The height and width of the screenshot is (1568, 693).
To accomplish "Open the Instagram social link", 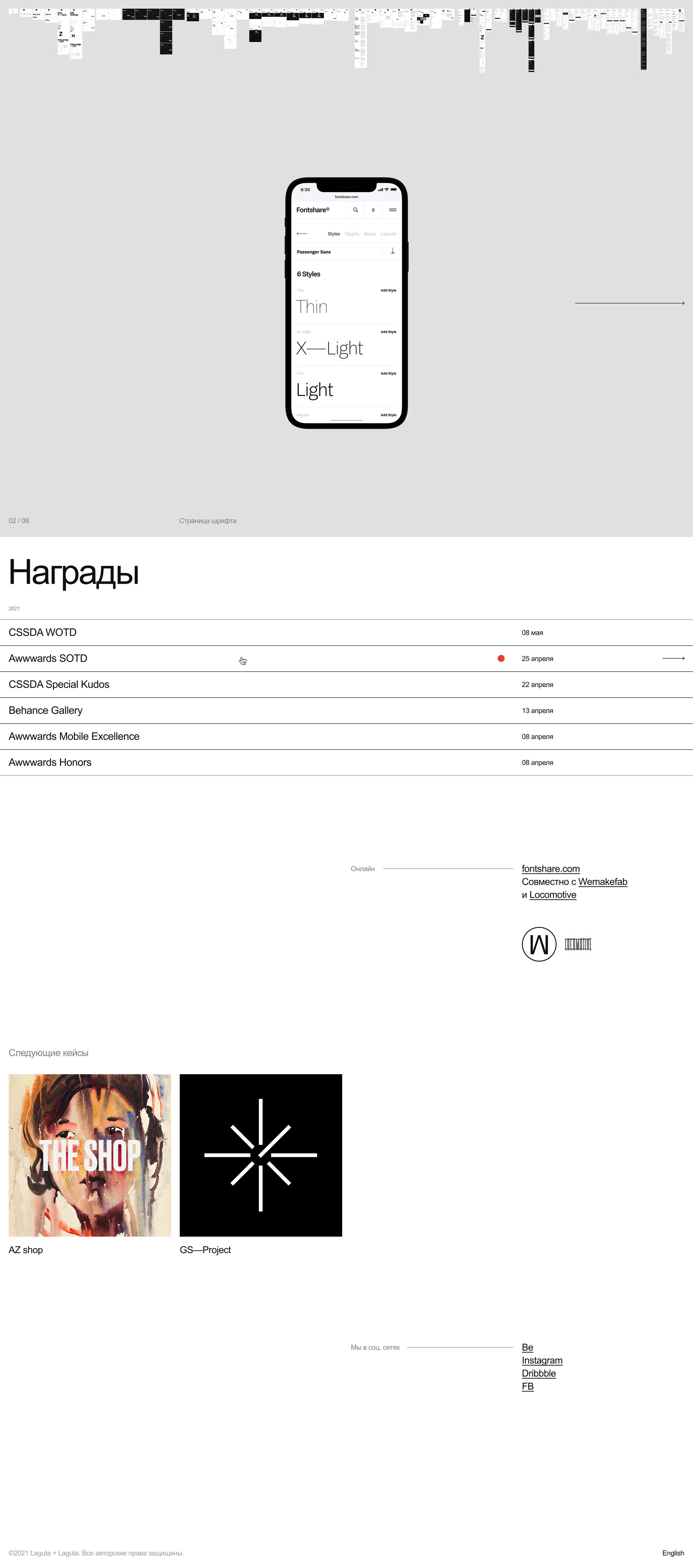I will point(541,1360).
